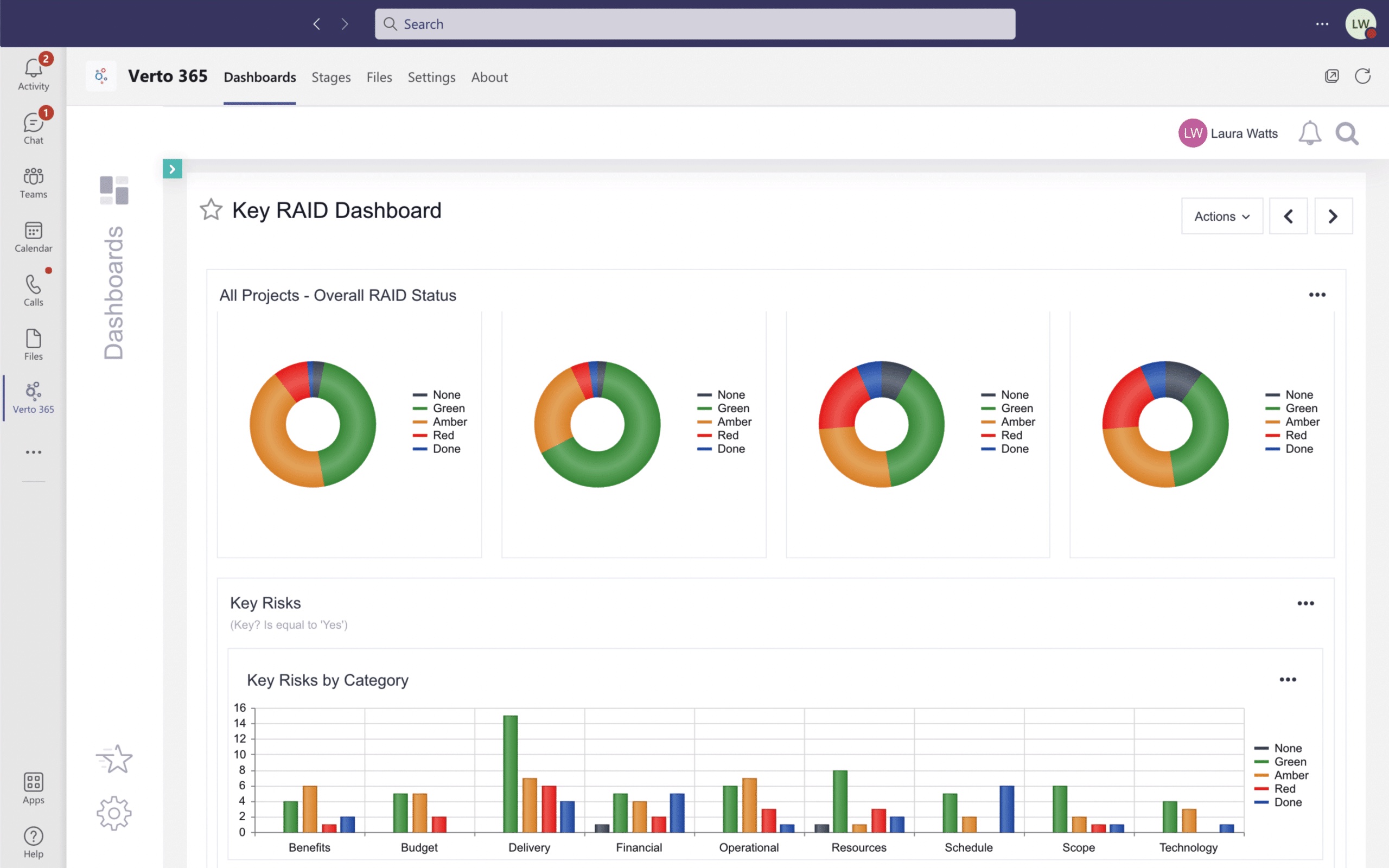Switch to the Stages tab

[x=330, y=77]
